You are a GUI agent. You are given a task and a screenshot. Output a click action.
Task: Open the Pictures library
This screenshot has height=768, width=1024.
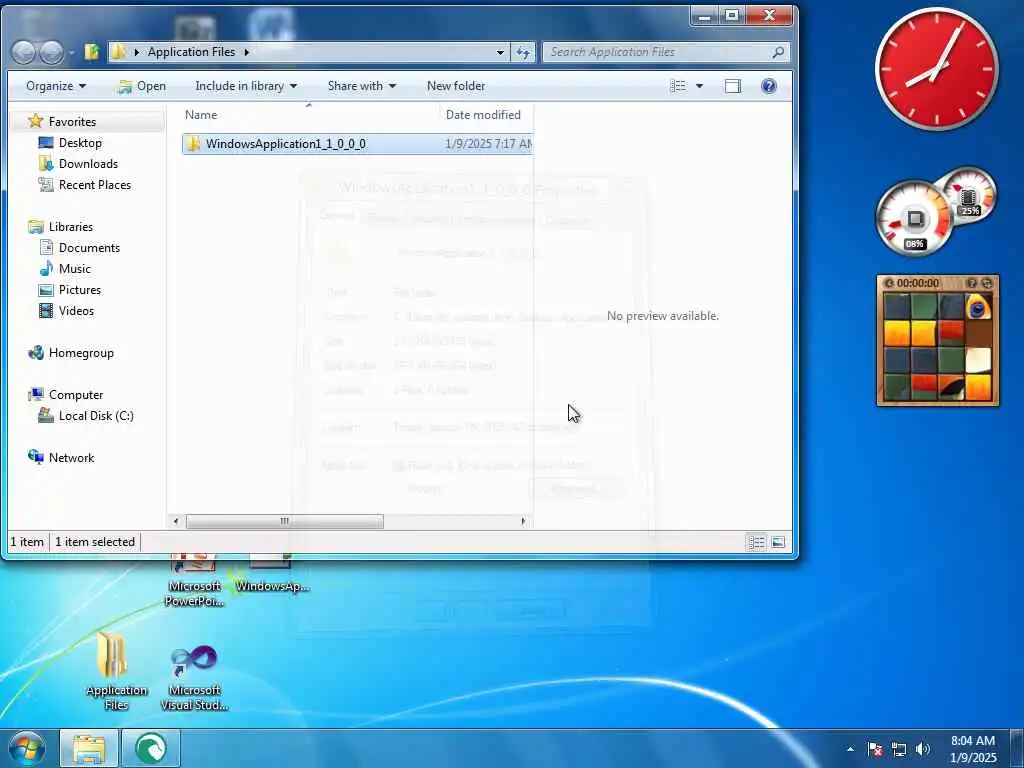click(x=80, y=289)
